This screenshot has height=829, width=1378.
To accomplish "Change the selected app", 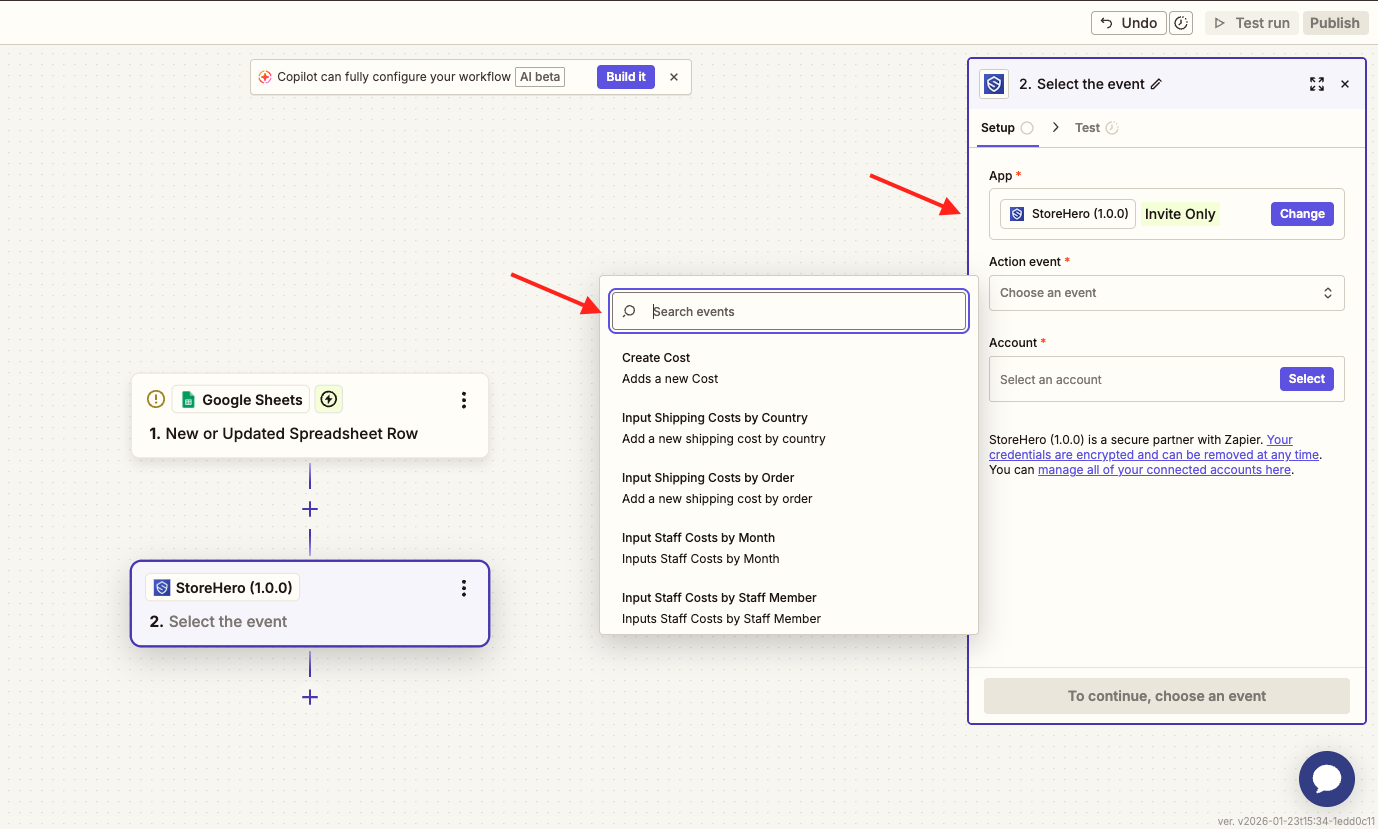I will pos(1302,214).
